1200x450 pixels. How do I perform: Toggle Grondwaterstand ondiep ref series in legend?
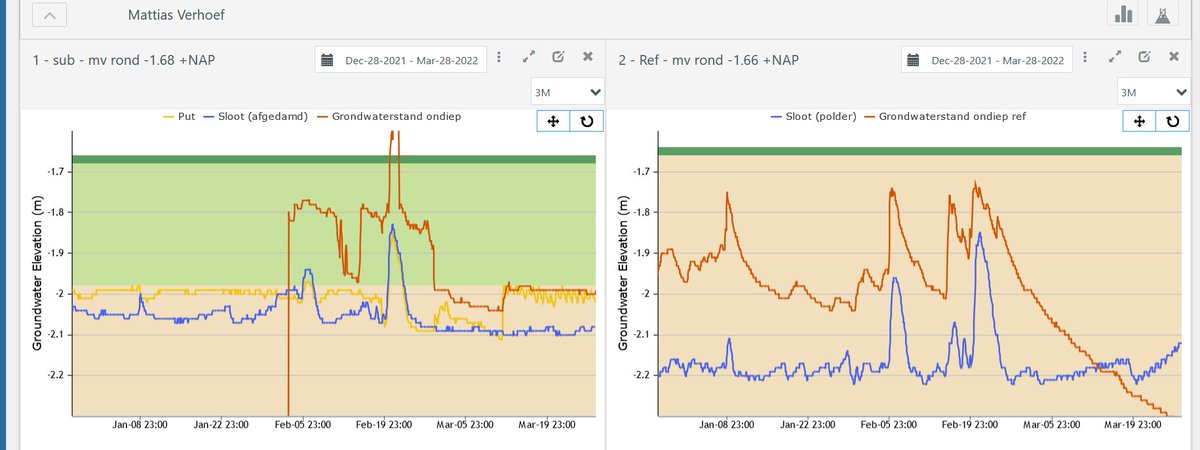946,117
